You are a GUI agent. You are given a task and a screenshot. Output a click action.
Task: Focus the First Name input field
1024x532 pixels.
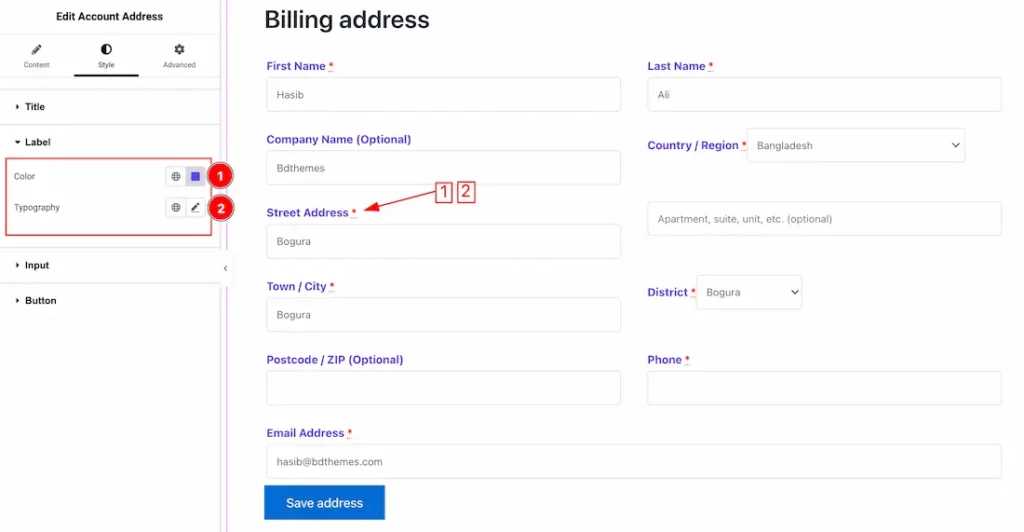[x=443, y=95]
